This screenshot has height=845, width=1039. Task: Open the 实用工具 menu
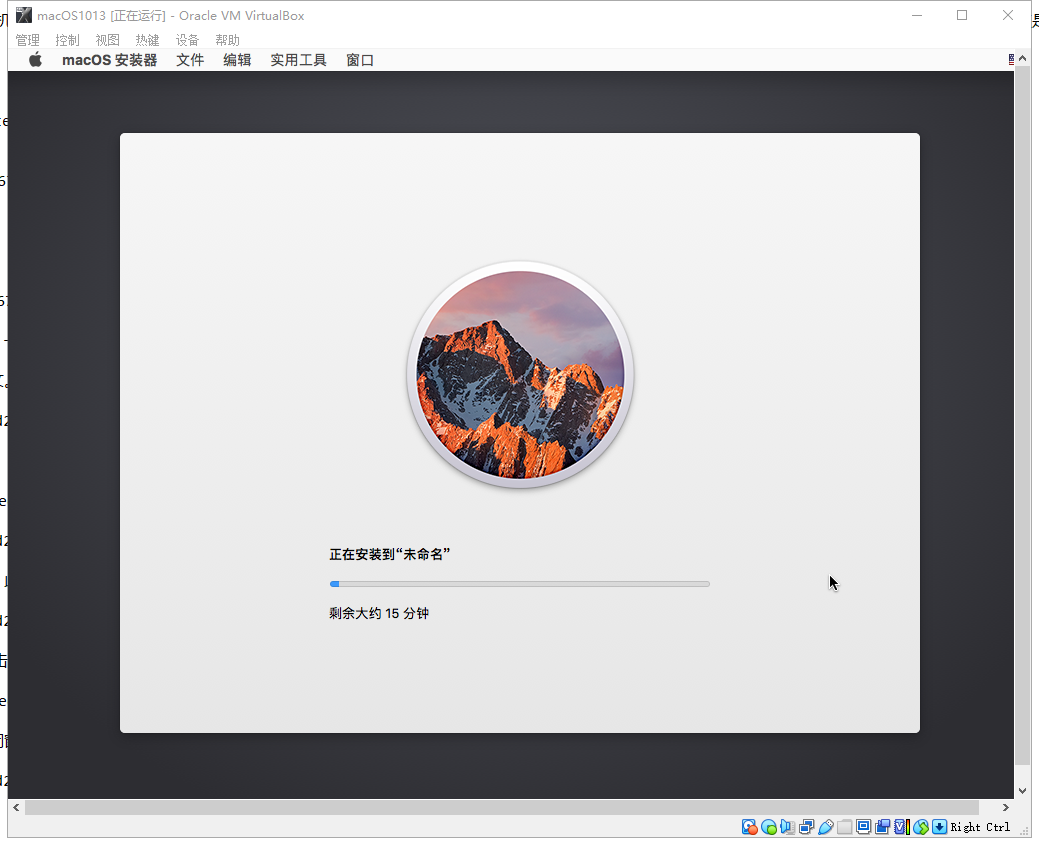point(298,60)
